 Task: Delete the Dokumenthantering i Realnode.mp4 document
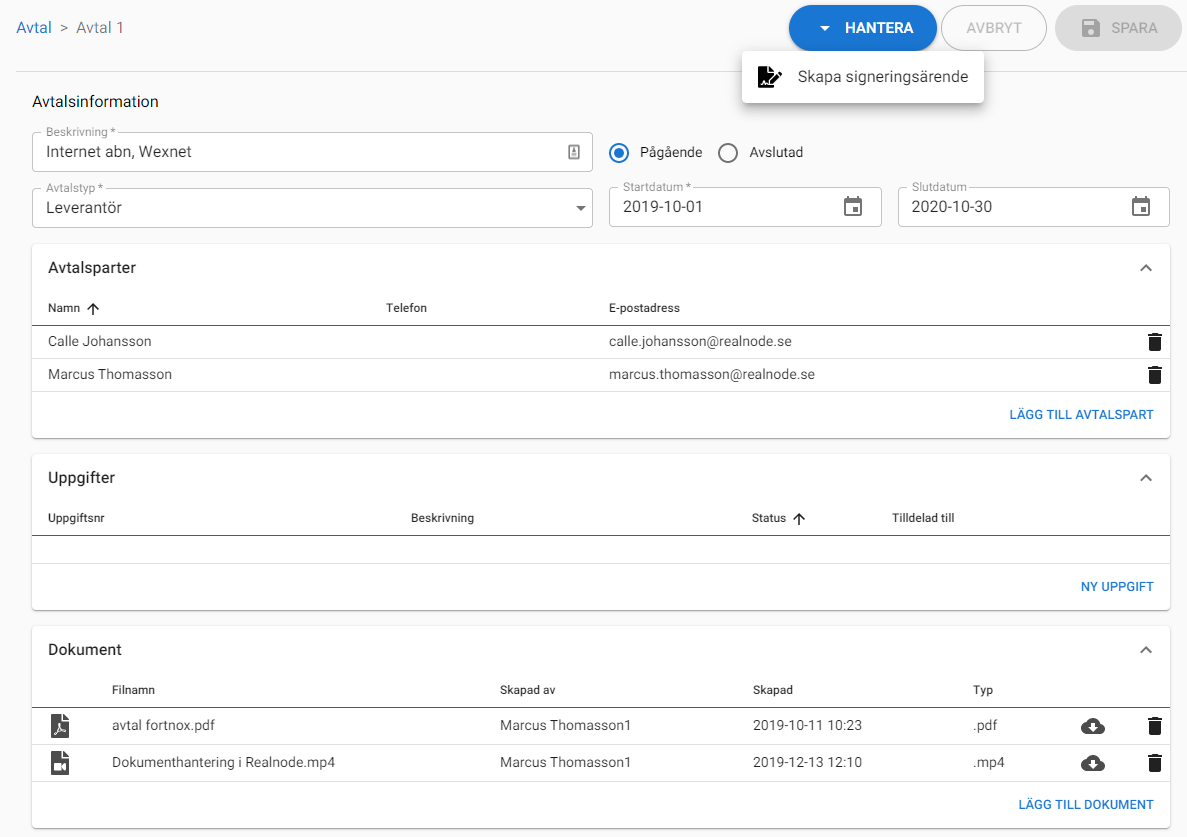(x=1154, y=763)
